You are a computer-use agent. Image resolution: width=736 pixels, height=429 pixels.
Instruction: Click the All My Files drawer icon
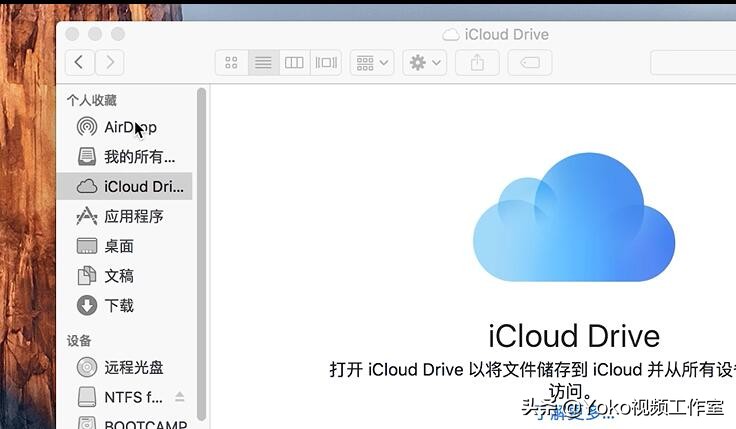click(x=87, y=156)
